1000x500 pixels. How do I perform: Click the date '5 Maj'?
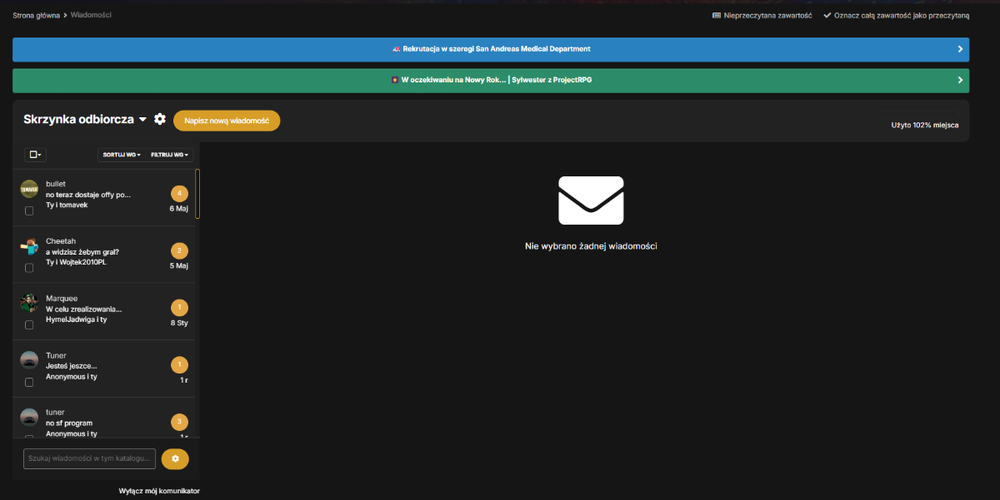[x=179, y=266]
